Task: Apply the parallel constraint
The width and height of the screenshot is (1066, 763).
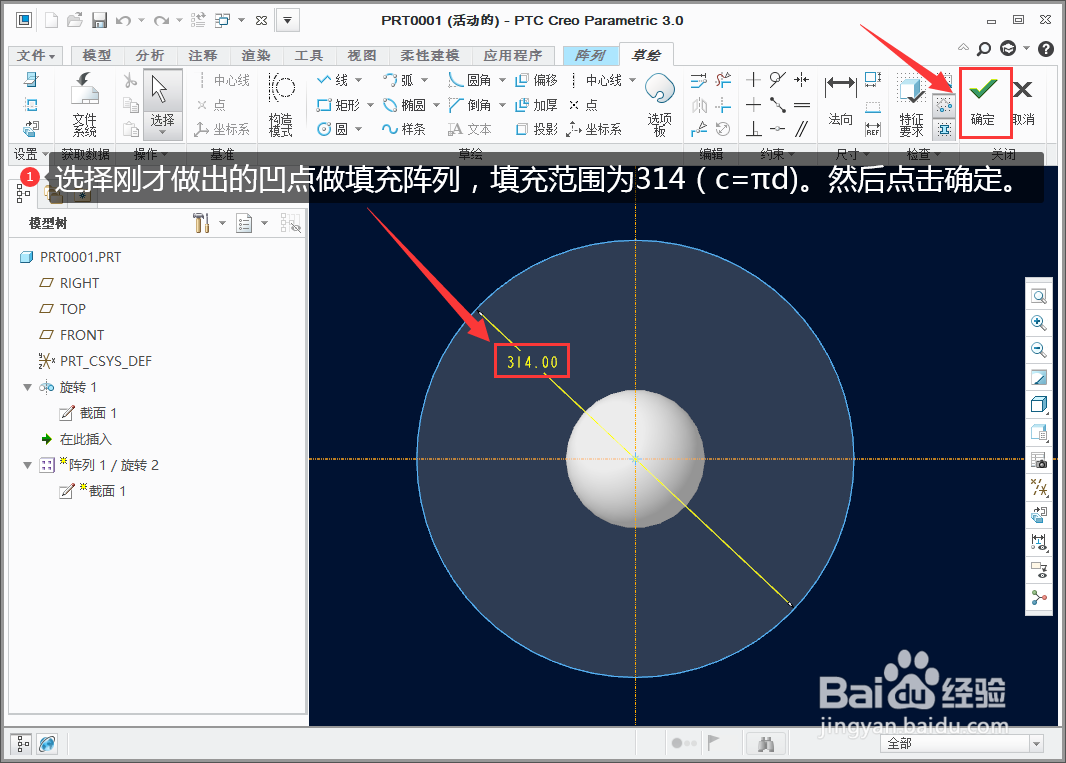Action: (802, 129)
